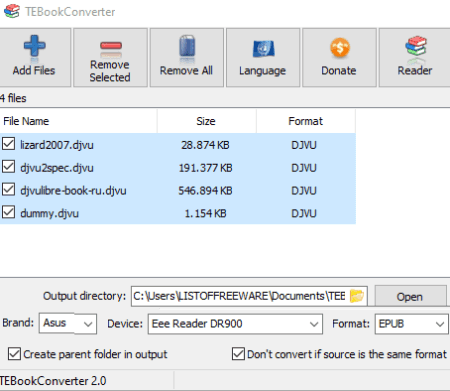
Task: Sort by the File Name column header
Action: point(79,121)
